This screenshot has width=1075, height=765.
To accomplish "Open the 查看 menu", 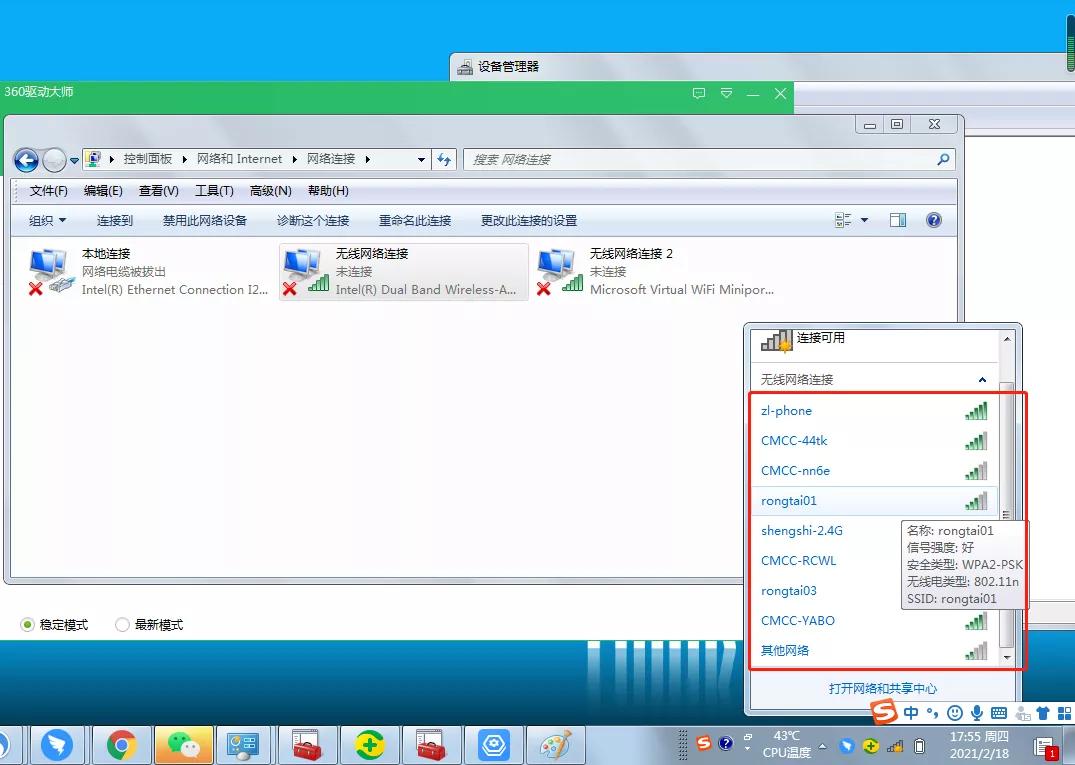I will tap(160, 190).
